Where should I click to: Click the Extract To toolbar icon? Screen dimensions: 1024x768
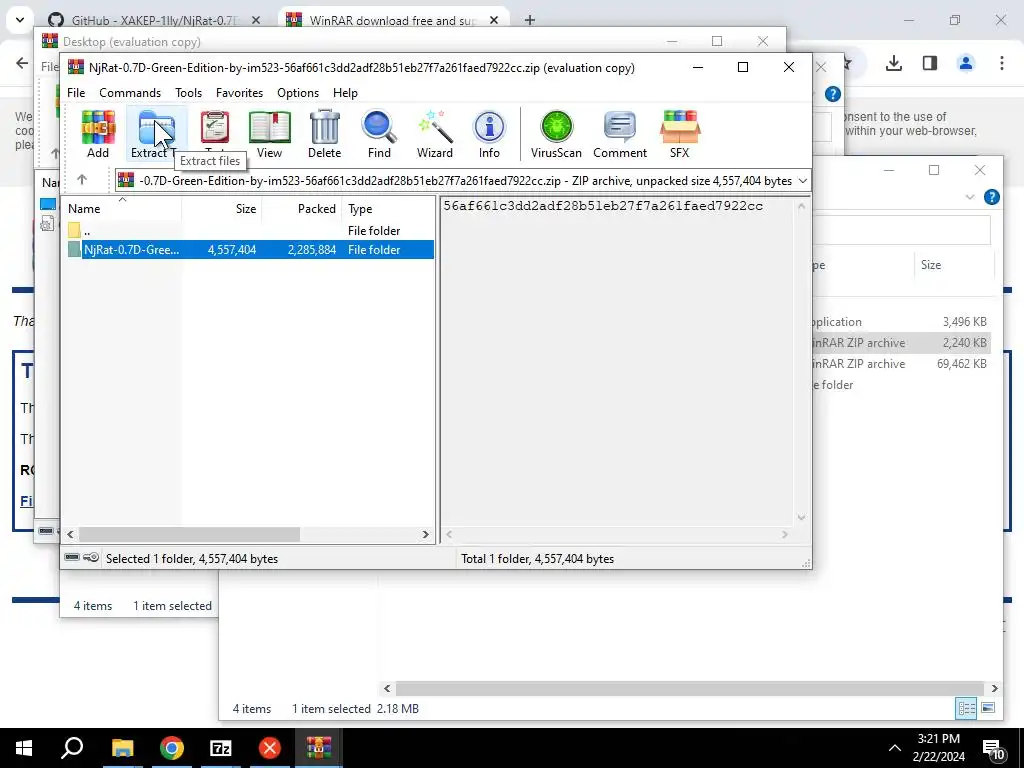(156, 134)
